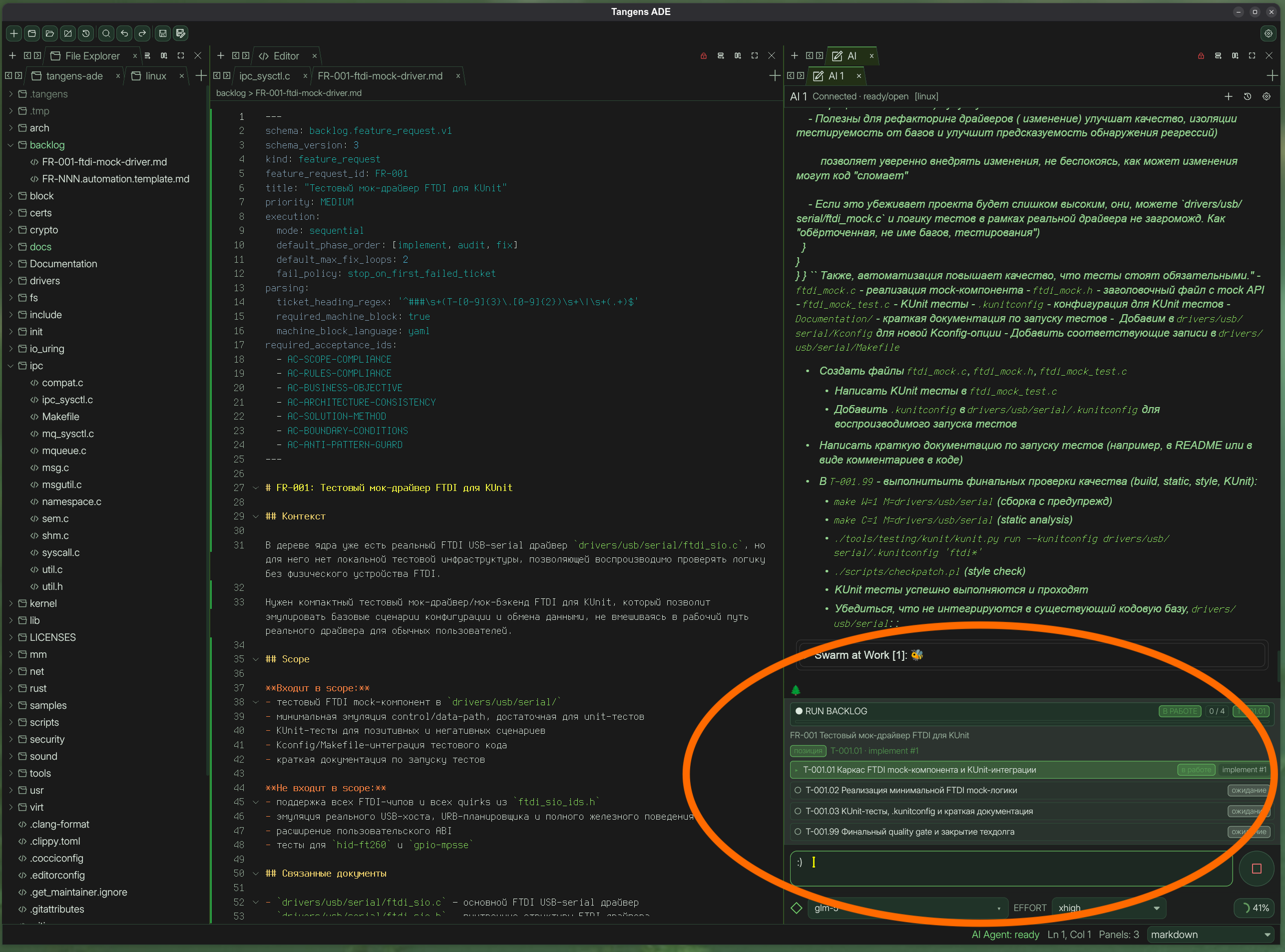Add a new tab in AI panel header
Image resolution: width=1285 pixels, height=952 pixels.
[x=795, y=56]
